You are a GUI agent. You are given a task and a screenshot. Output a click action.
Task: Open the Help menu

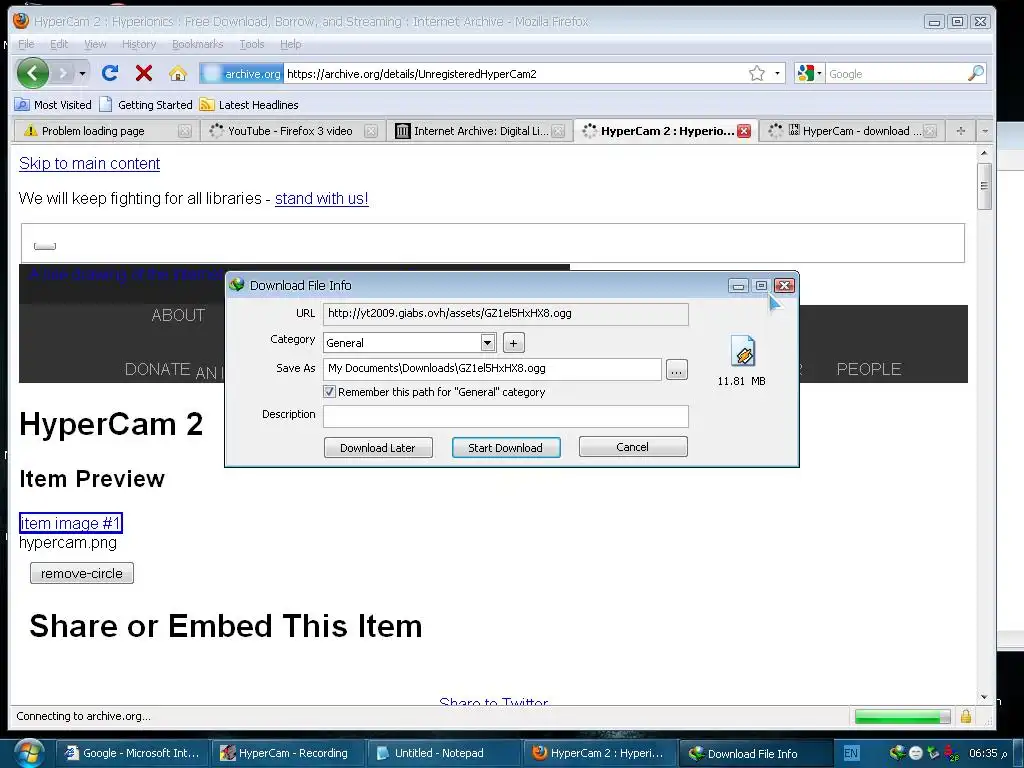291,44
